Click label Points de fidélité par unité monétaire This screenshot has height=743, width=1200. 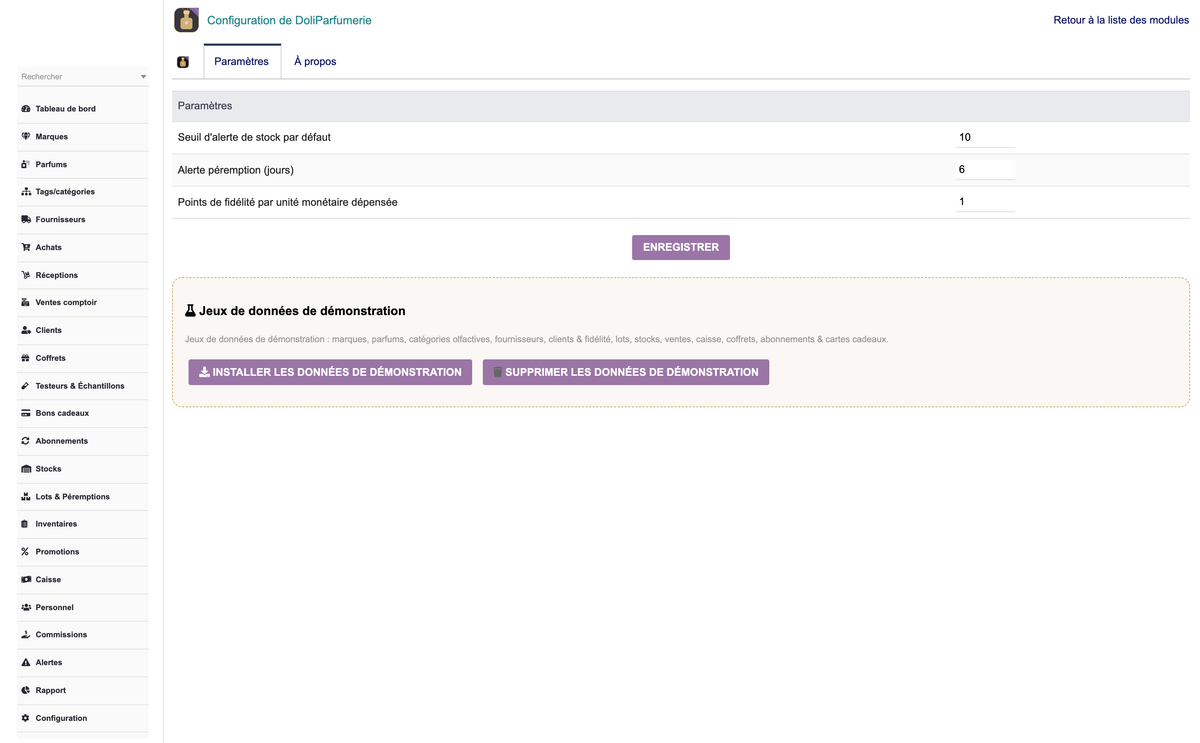[x=288, y=202]
